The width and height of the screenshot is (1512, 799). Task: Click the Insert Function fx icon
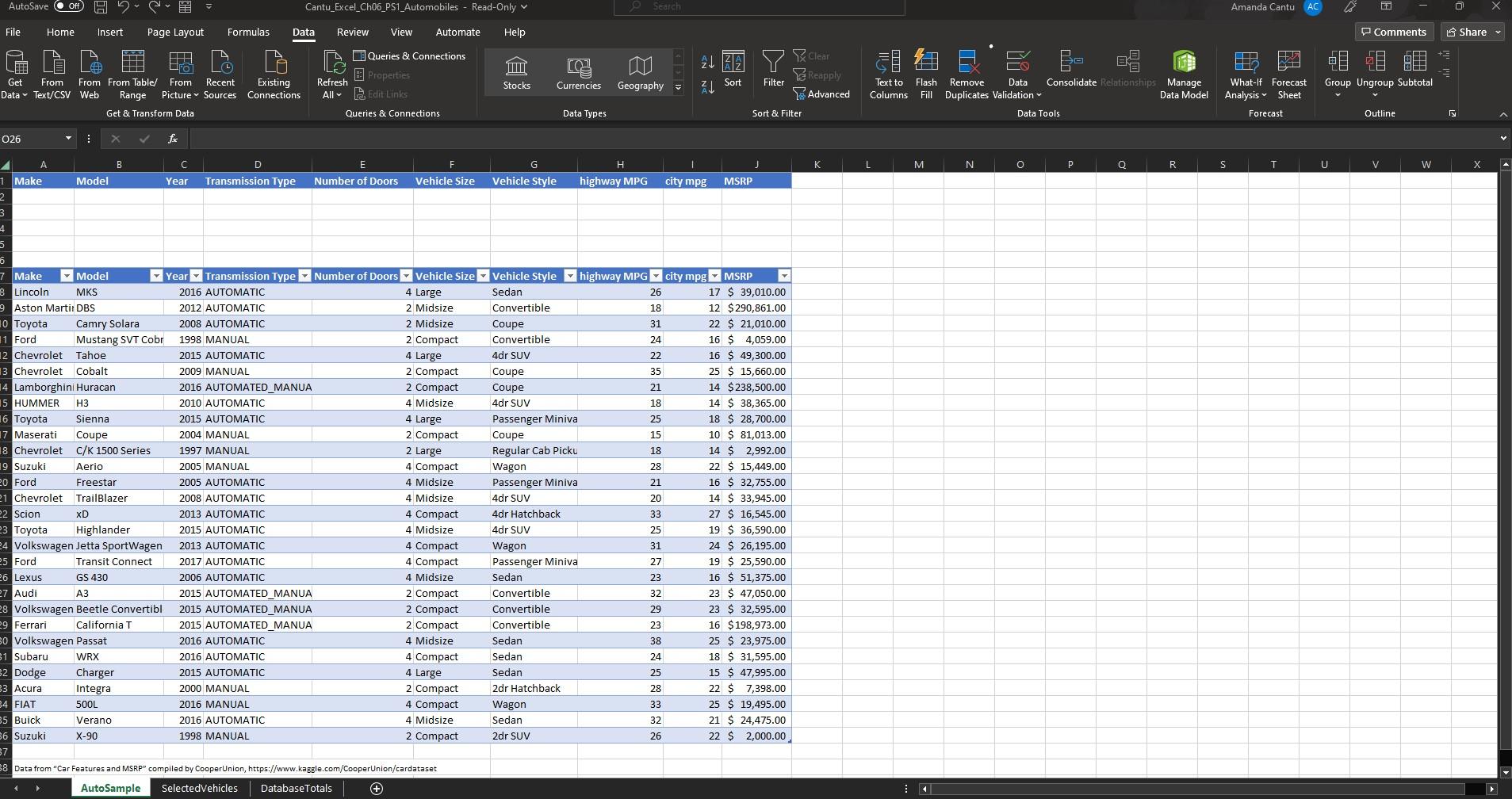[x=173, y=139]
